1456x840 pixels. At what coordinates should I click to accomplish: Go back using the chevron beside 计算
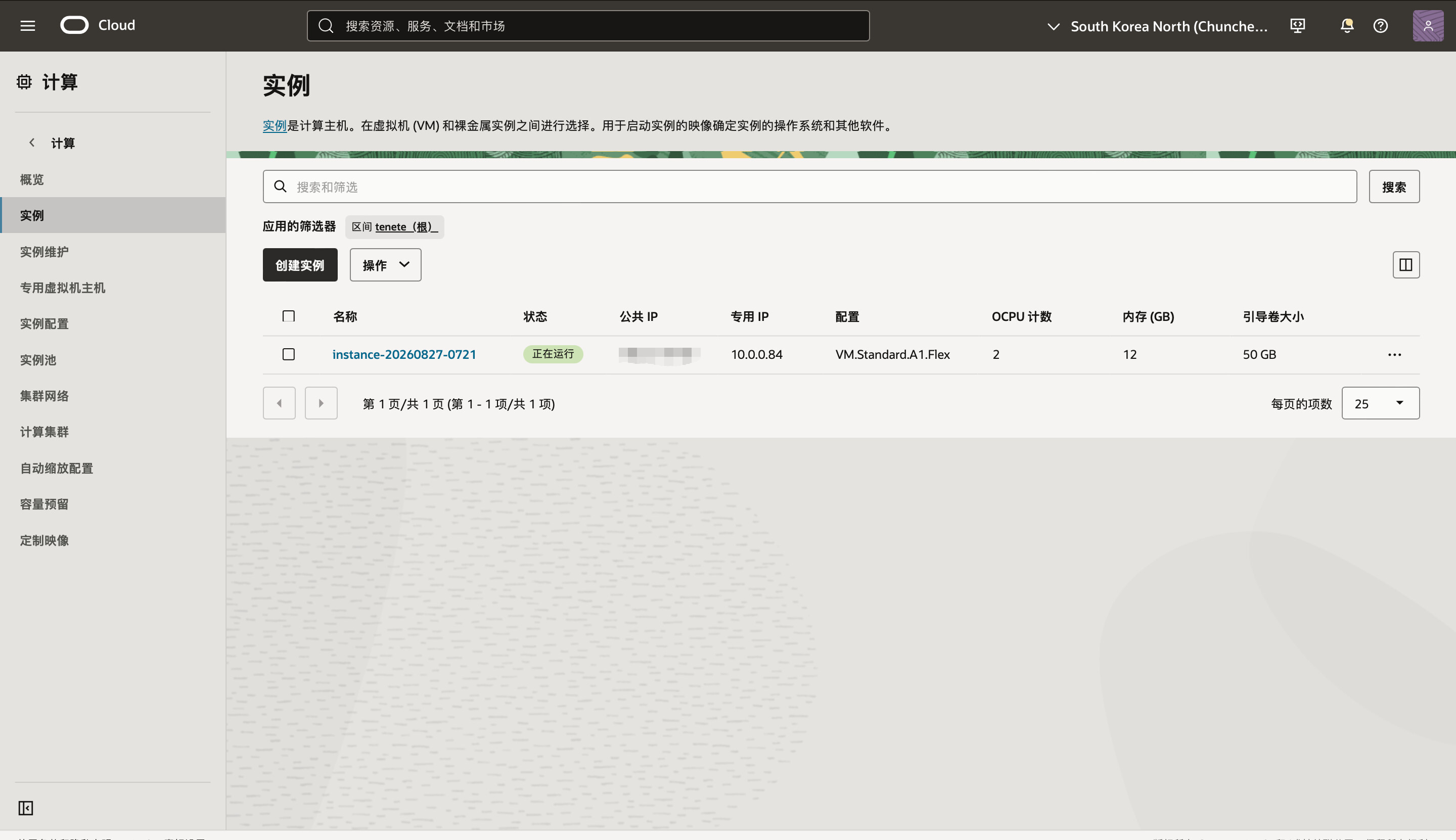[x=32, y=143]
